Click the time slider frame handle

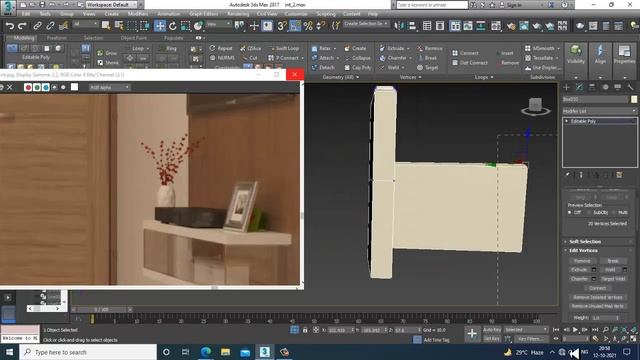pos(102,310)
